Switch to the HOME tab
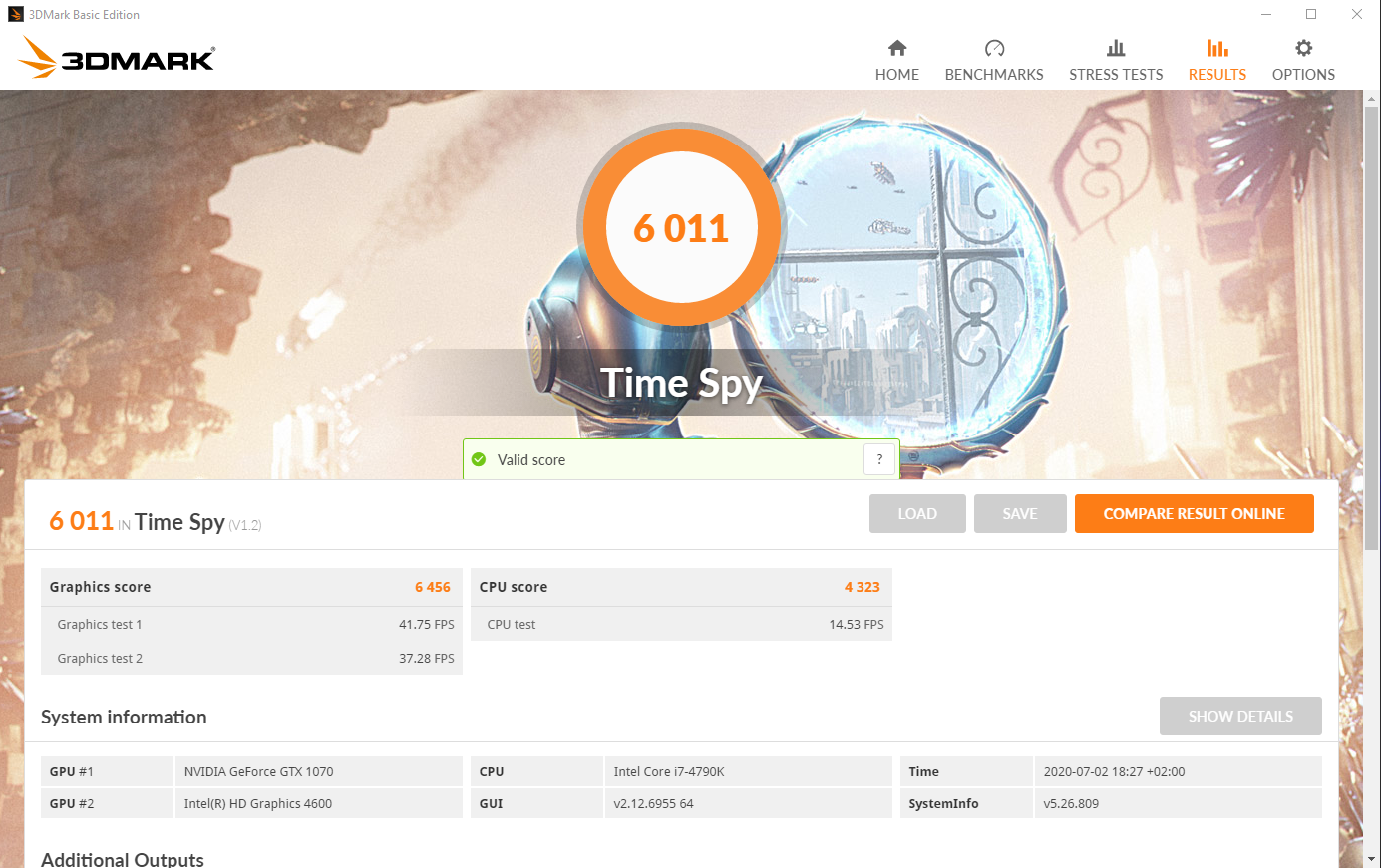The width and height of the screenshot is (1381, 868). click(x=896, y=74)
